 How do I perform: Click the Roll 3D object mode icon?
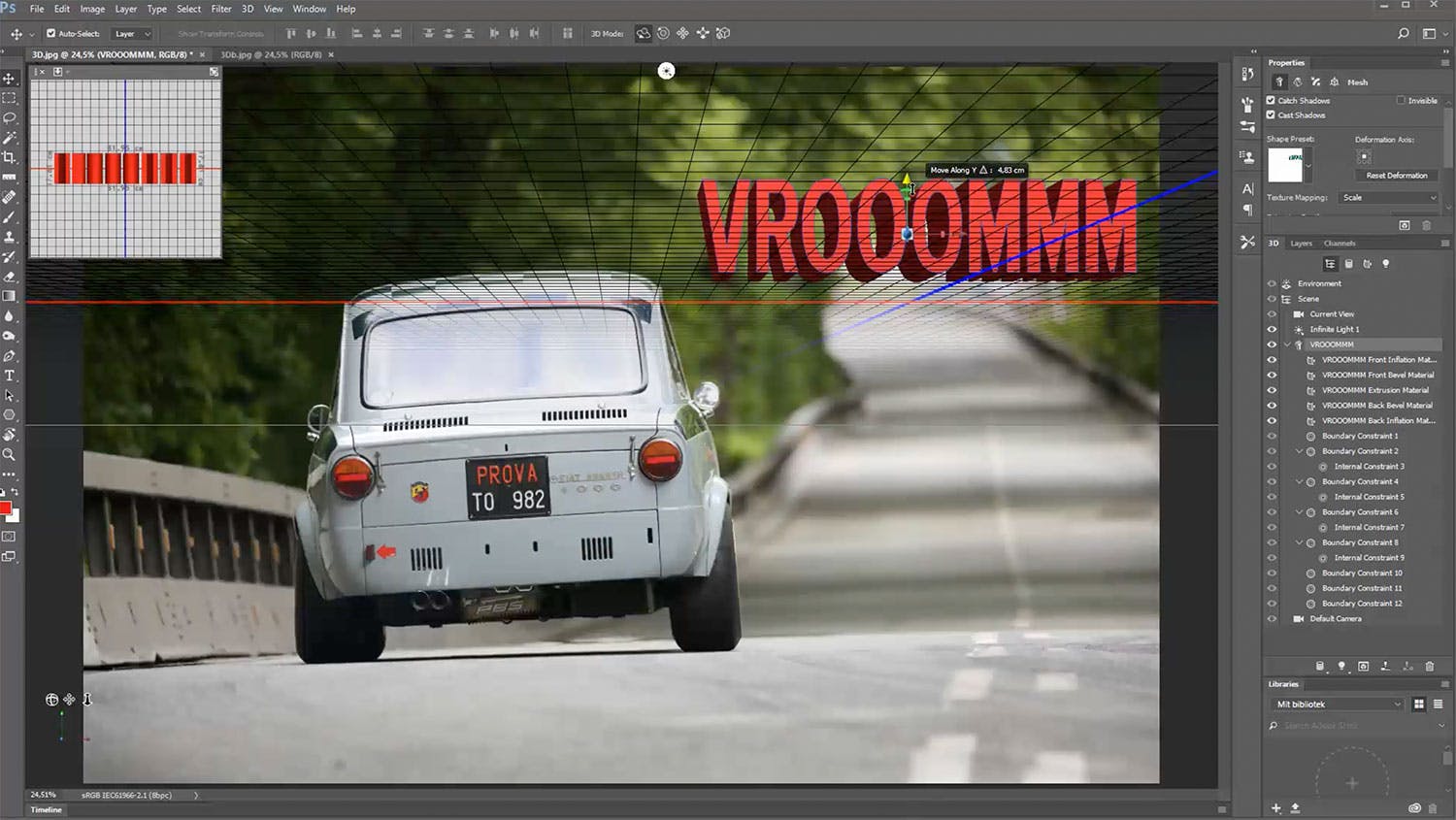click(x=663, y=33)
